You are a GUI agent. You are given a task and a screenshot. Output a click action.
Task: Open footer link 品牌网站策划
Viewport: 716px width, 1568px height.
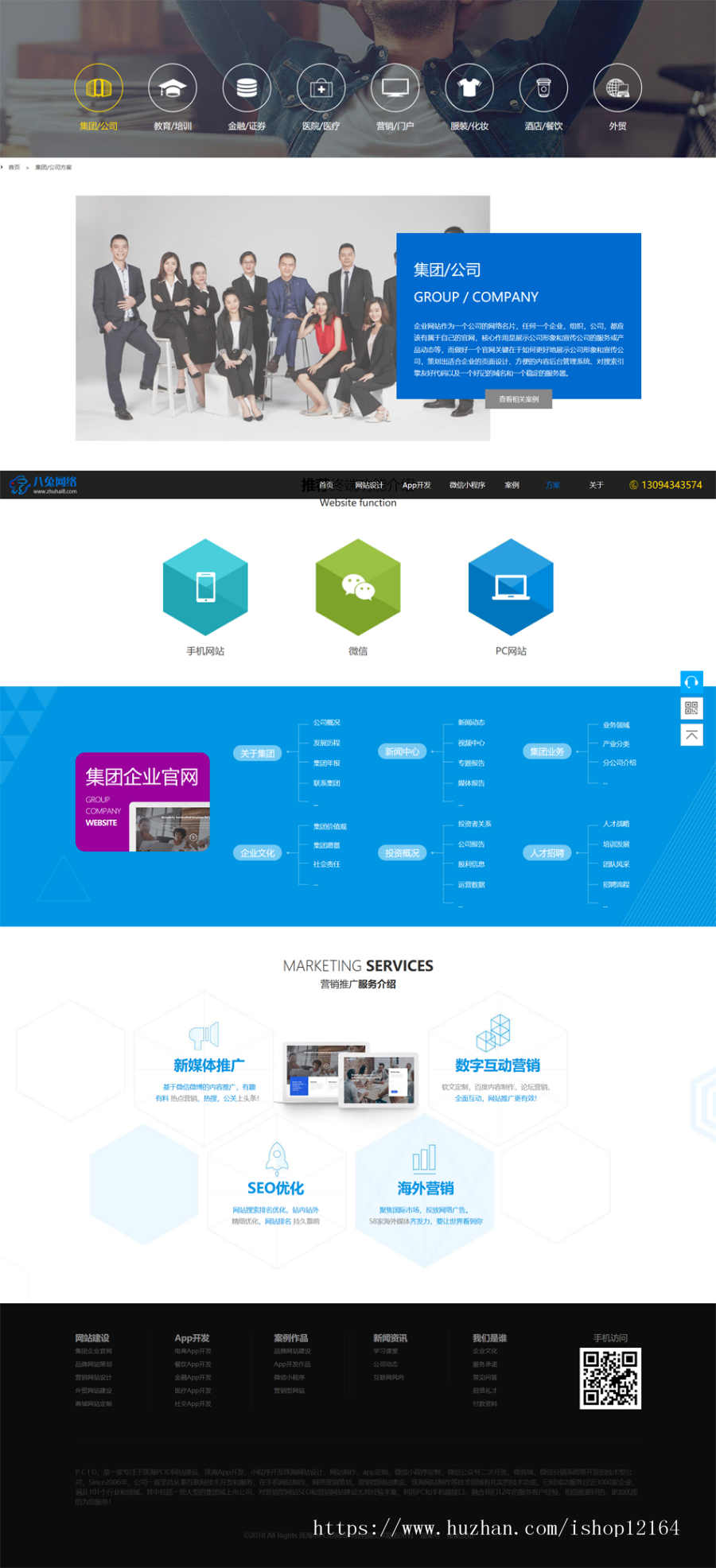[x=94, y=1364]
